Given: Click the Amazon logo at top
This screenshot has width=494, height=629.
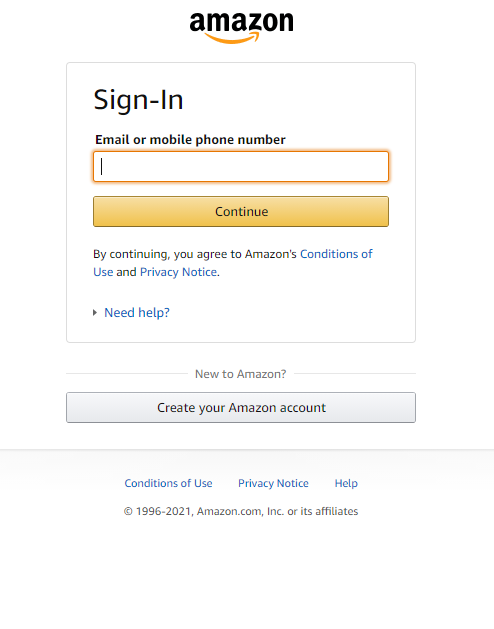Looking at the screenshot, I should (241, 27).
